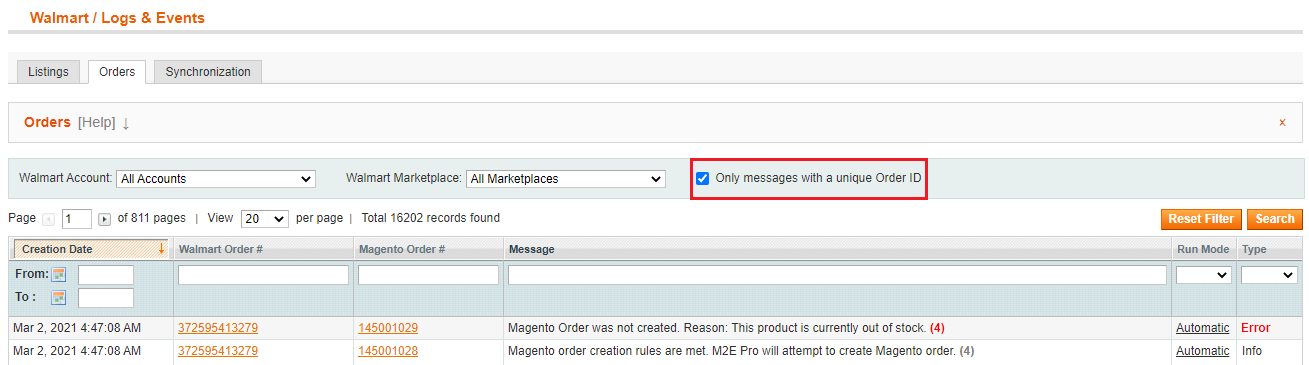Click Automatic link in Info row
This screenshot has height=365, width=1309.
(1203, 351)
